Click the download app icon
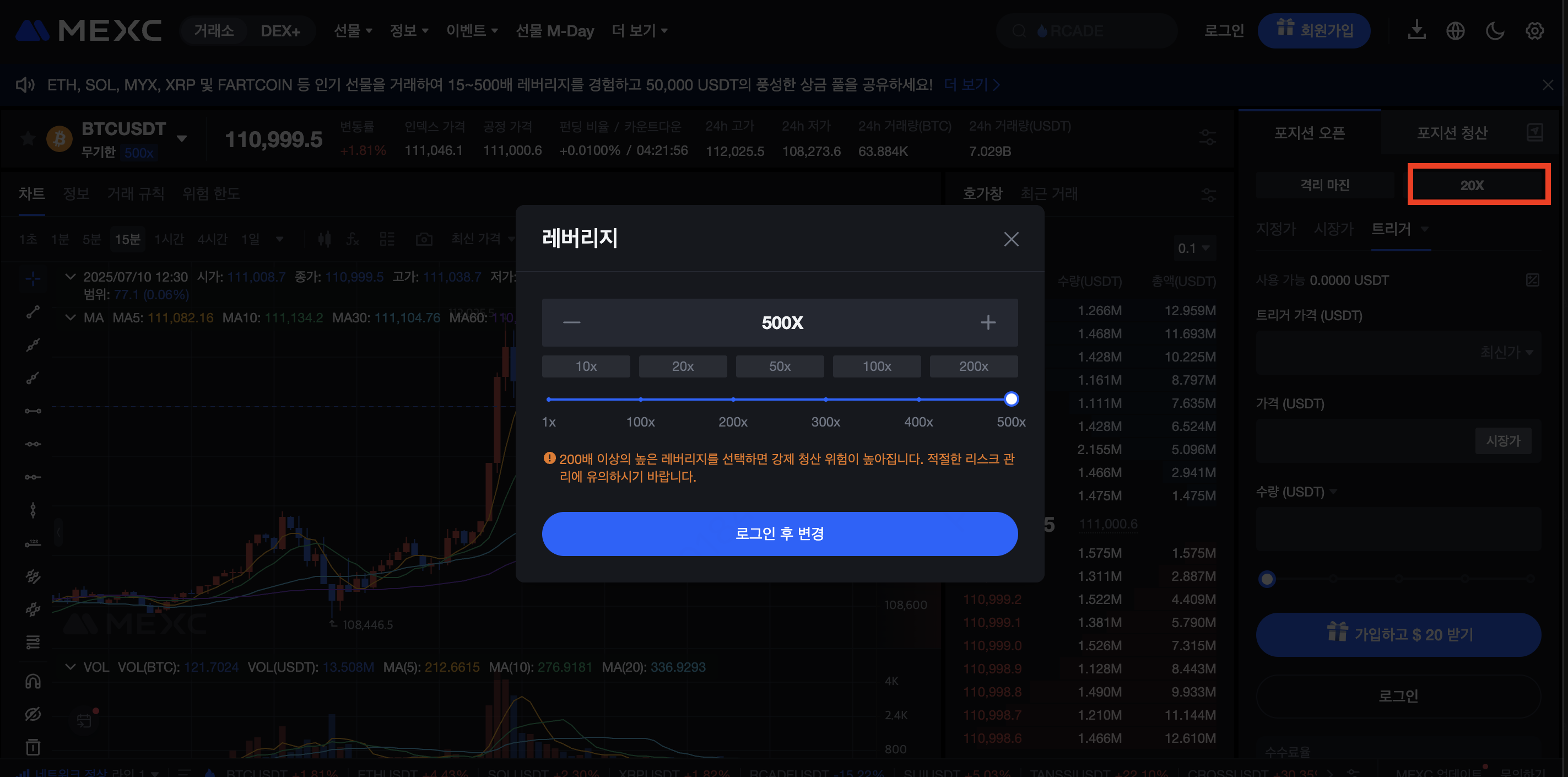 click(x=1416, y=30)
